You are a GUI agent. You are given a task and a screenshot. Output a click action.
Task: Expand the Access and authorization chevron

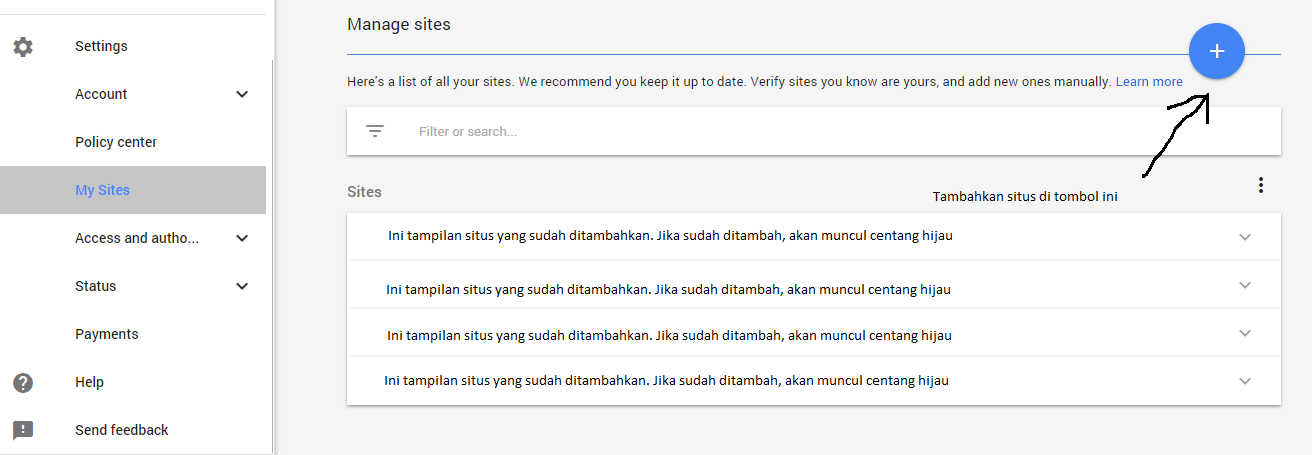click(241, 238)
